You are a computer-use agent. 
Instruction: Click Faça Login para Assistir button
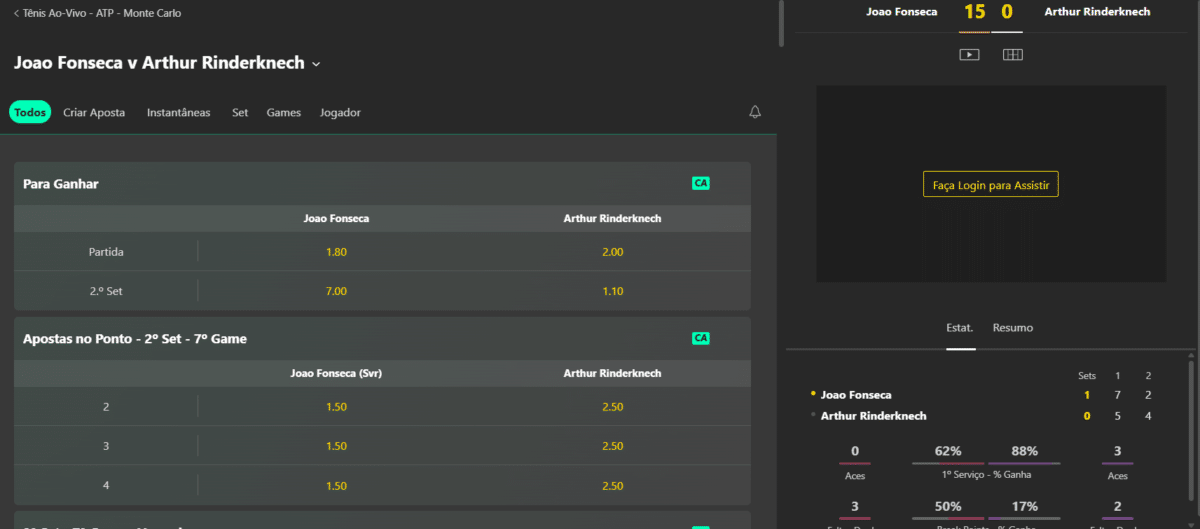[x=991, y=185]
